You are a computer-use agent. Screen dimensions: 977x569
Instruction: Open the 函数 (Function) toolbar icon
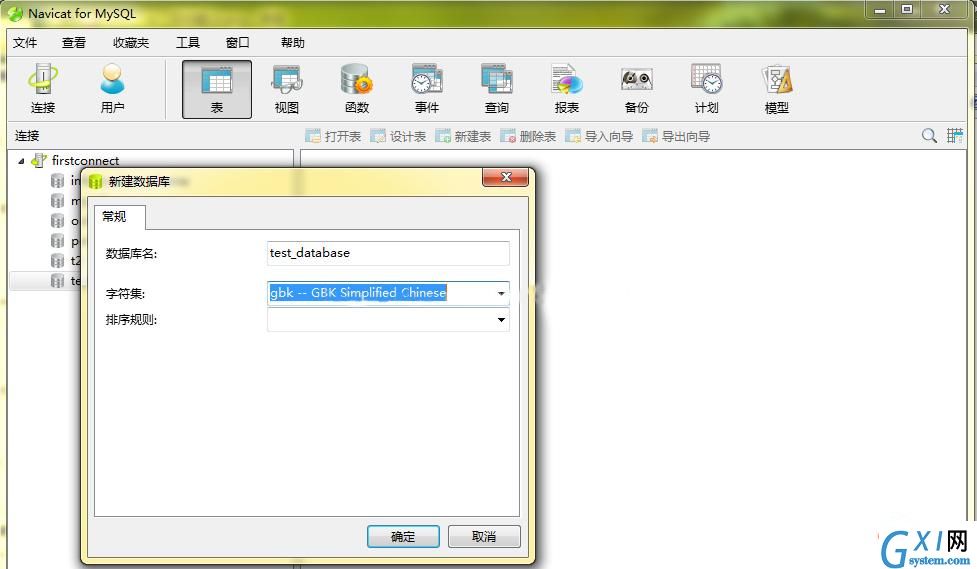pos(357,89)
